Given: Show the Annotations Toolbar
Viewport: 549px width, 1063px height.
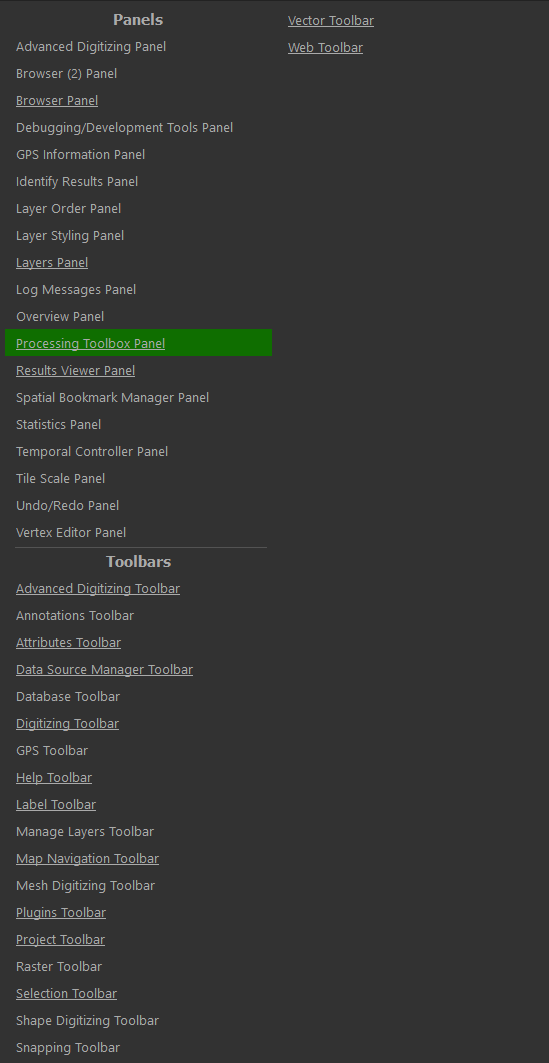Looking at the screenshot, I should (75, 616).
